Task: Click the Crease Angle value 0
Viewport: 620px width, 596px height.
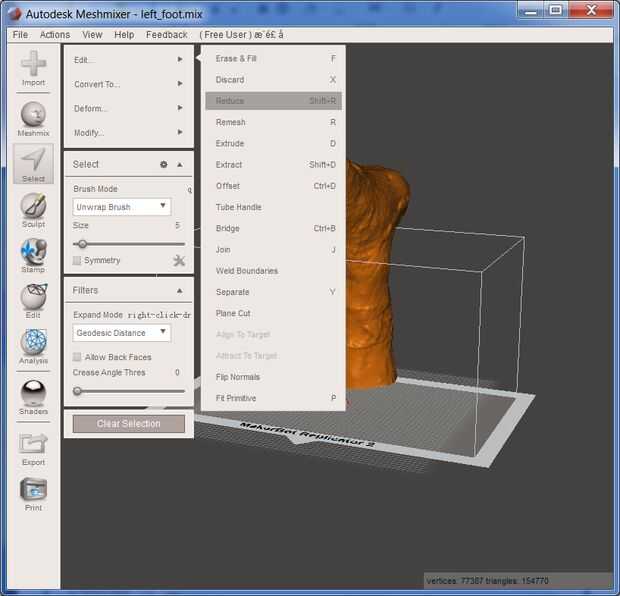Action: [177, 372]
